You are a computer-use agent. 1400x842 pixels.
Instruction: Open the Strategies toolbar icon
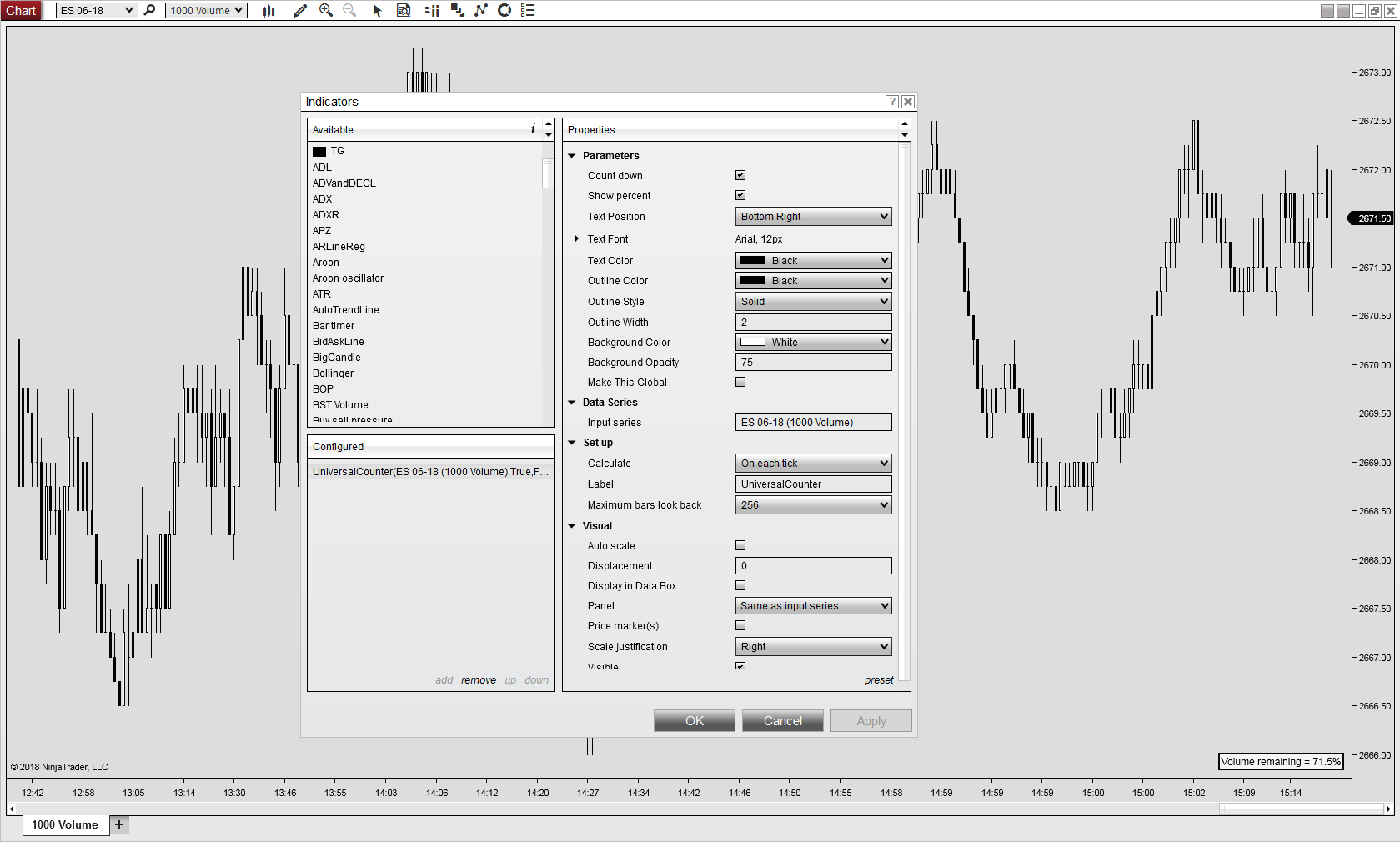click(x=504, y=10)
